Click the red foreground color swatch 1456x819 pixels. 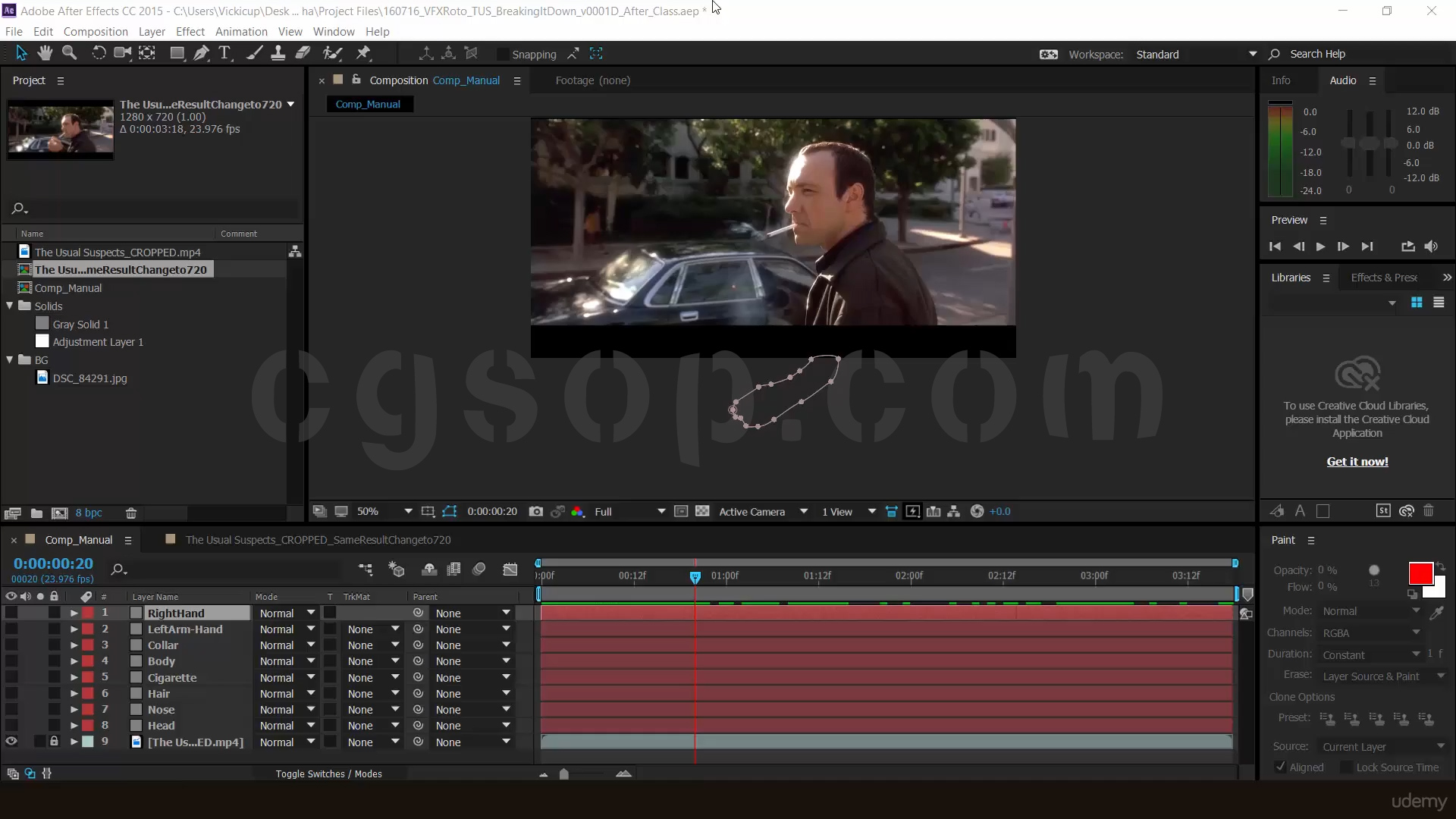1420,573
